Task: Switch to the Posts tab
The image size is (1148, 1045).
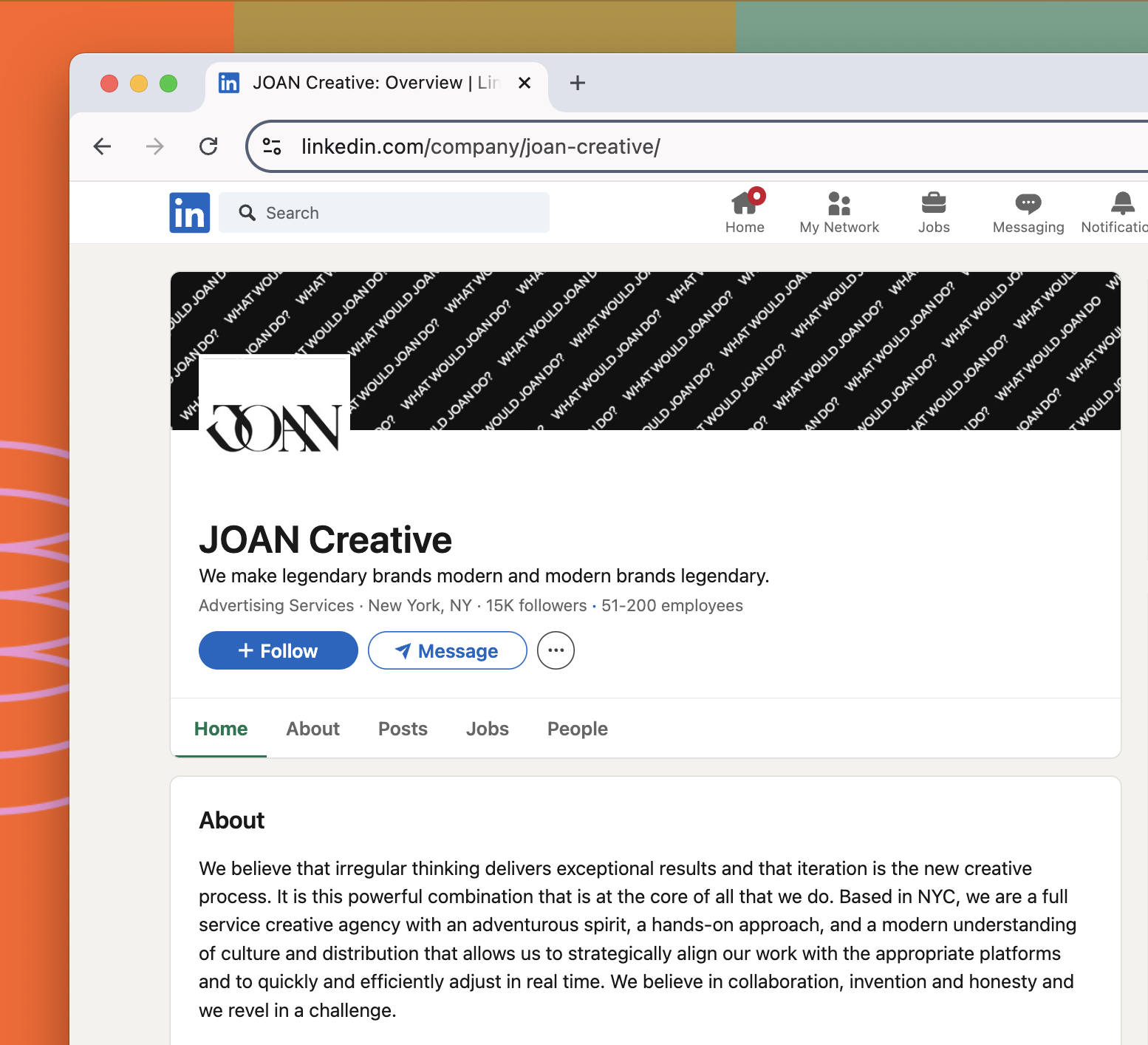Action: click(x=403, y=729)
